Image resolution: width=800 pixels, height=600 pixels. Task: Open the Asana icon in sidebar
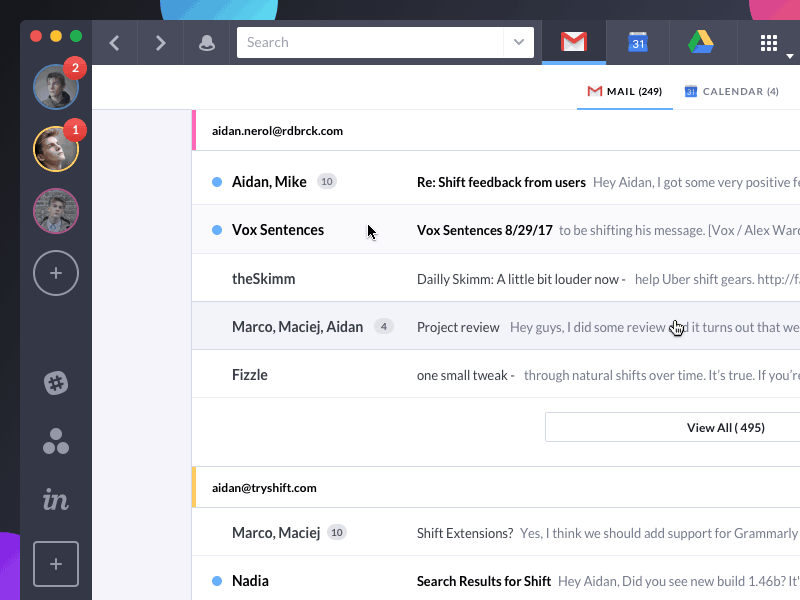click(56, 441)
